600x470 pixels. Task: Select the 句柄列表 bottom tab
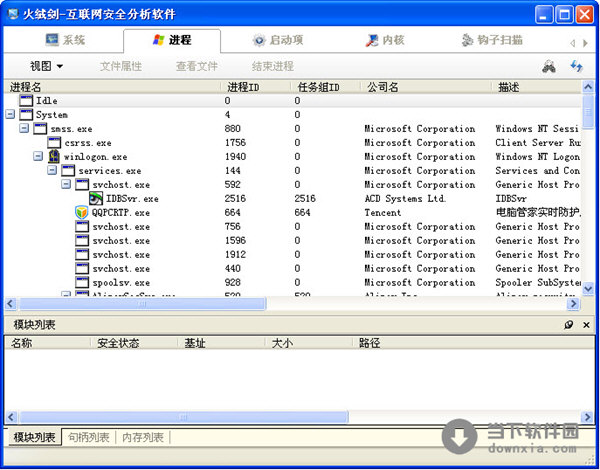pyautogui.click(x=89, y=437)
